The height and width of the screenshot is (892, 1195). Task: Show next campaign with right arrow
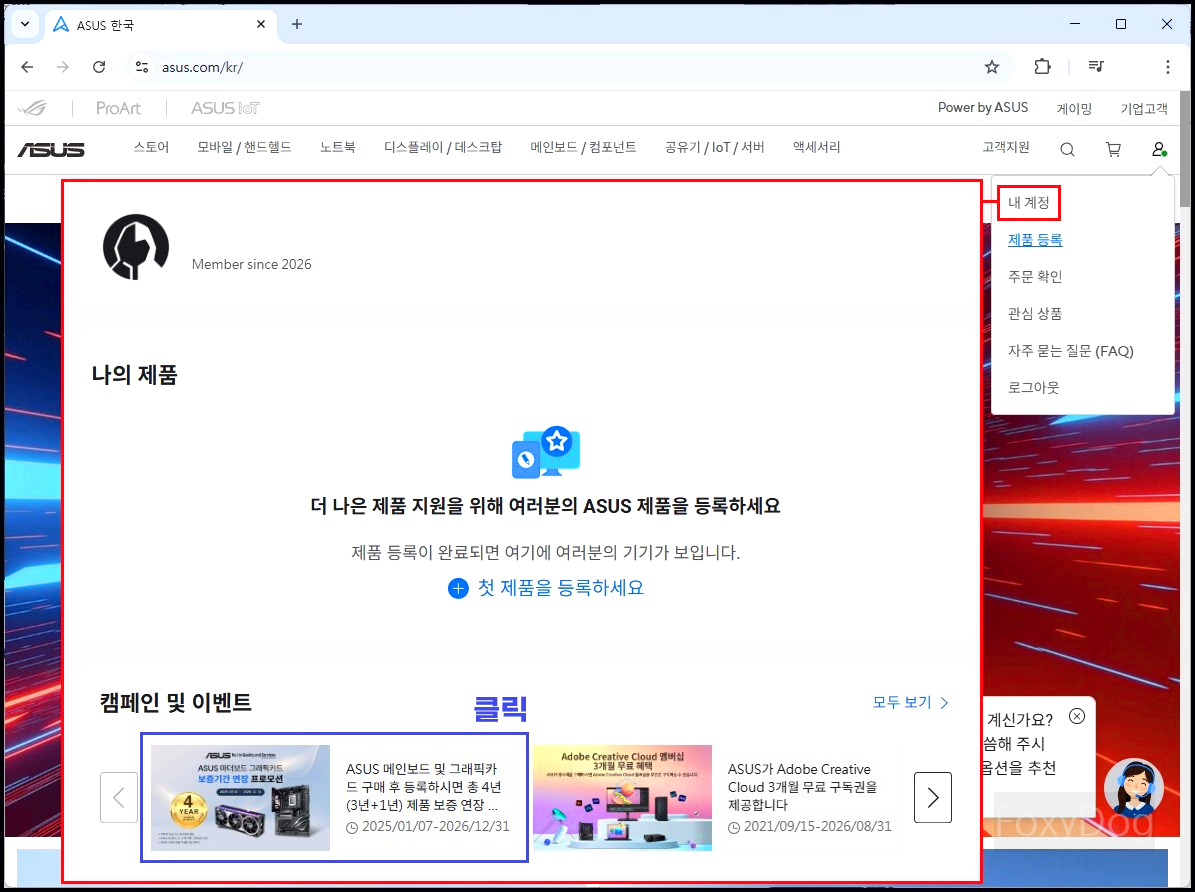click(933, 797)
